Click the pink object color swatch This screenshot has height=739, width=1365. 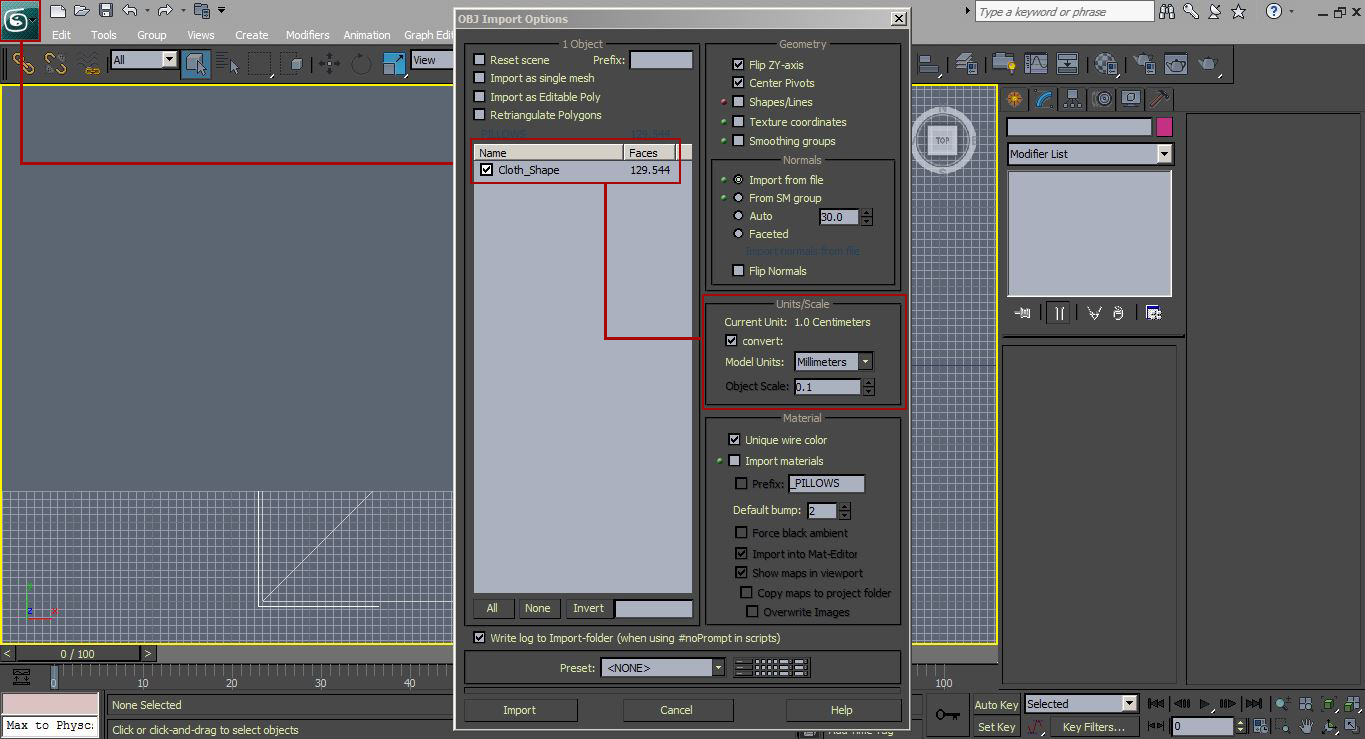(x=1164, y=127)
